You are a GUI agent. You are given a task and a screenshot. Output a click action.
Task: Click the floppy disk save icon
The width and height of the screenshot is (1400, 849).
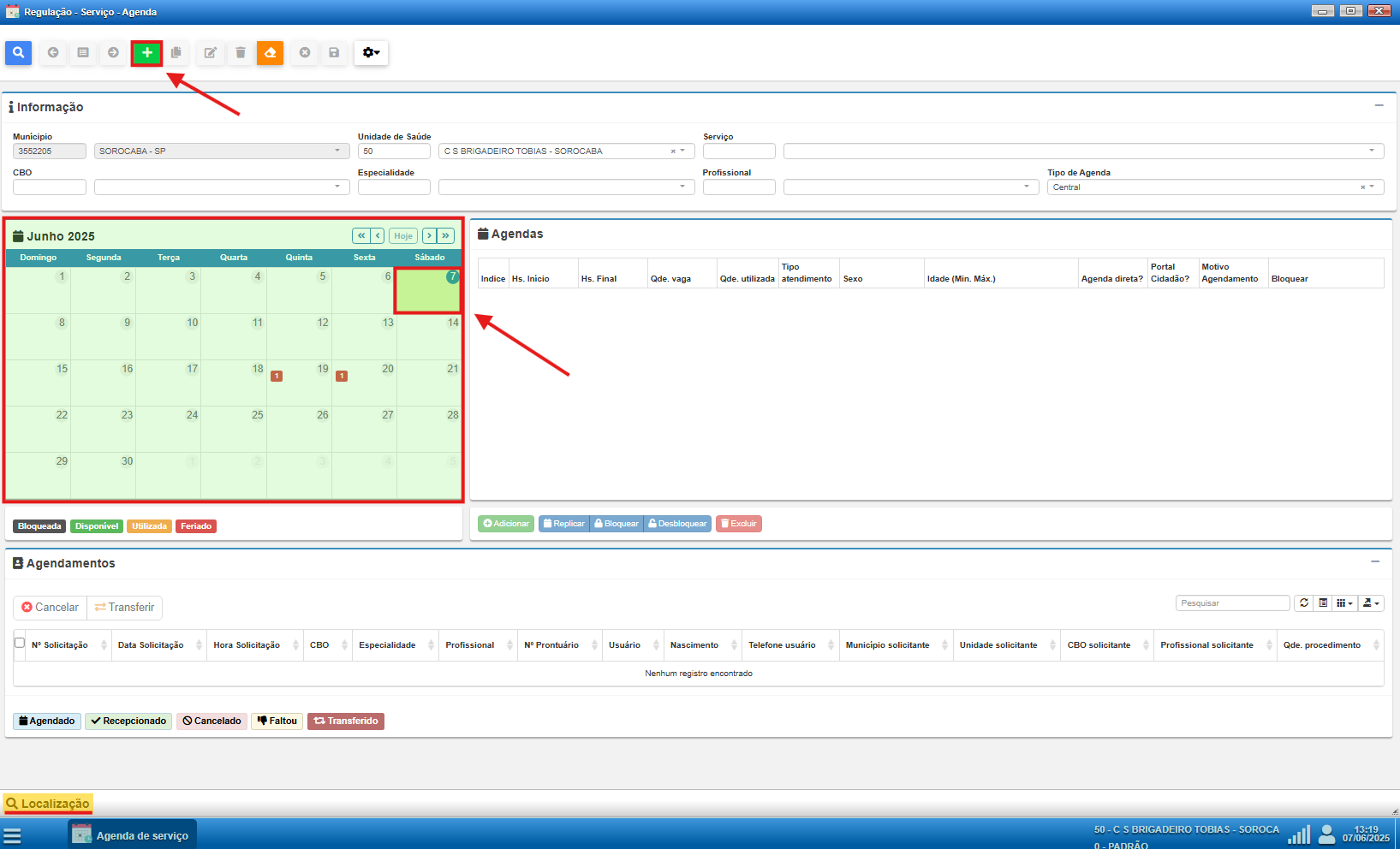click(334, 53)
